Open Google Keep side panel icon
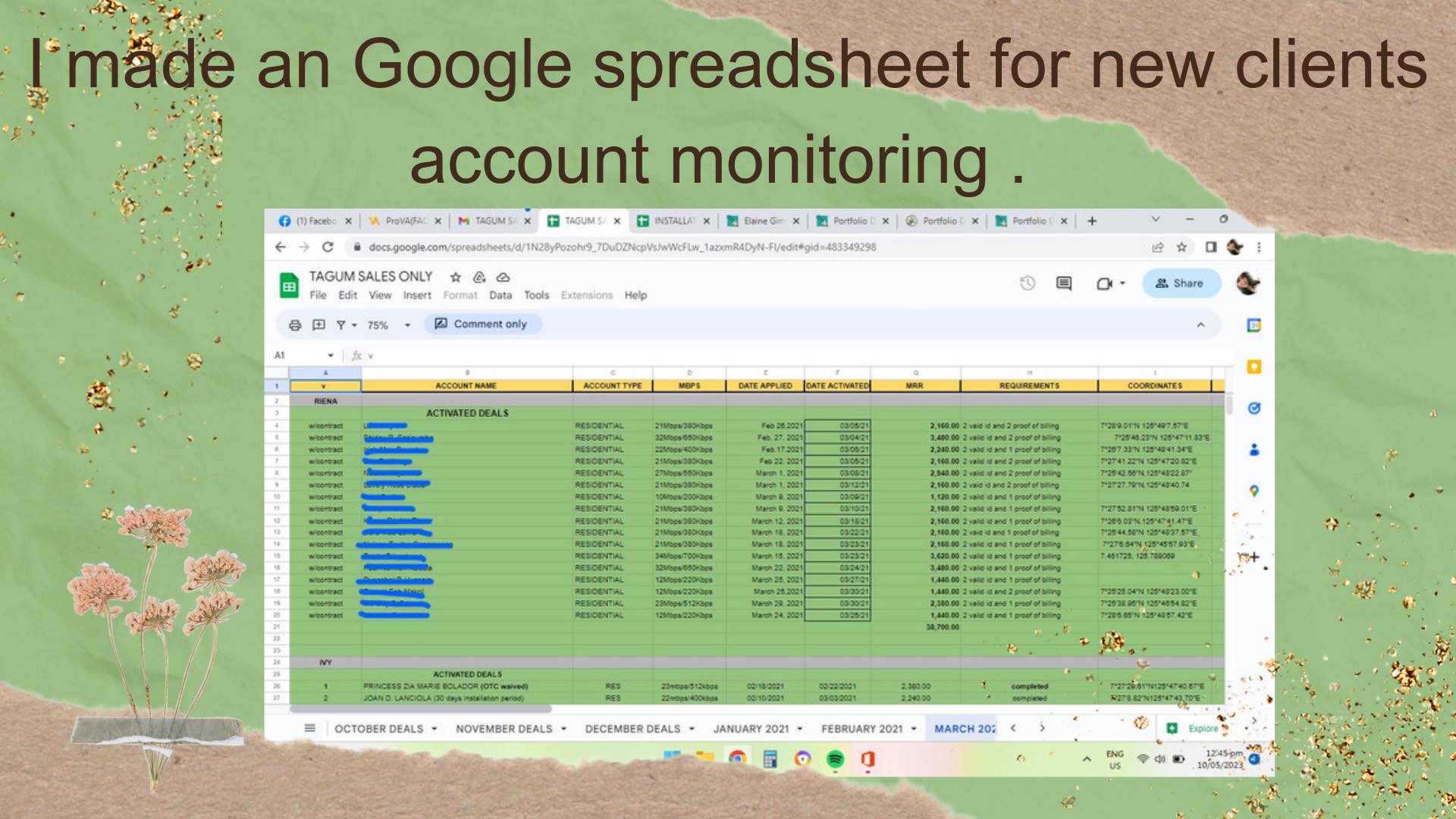The height and width of the screenshot is (819, 1456). coord(1254,367)
